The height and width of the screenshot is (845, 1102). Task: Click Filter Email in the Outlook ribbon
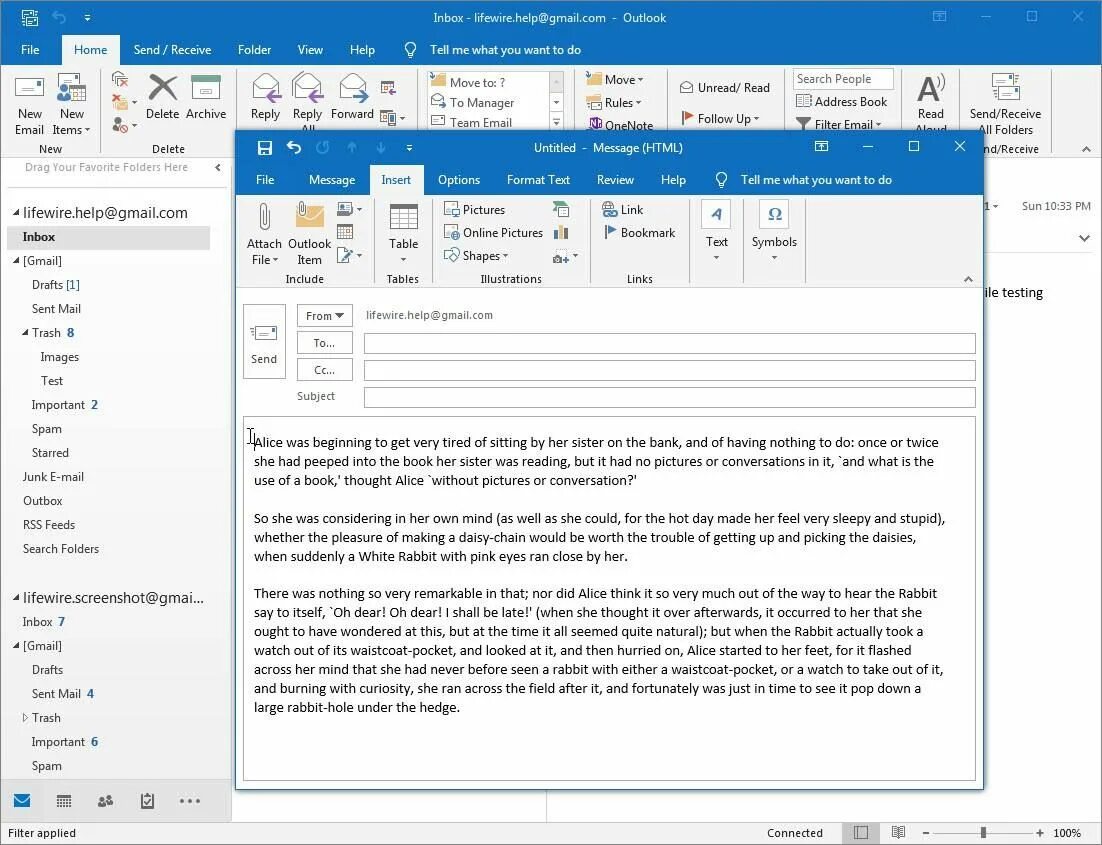tap(838, 124)
